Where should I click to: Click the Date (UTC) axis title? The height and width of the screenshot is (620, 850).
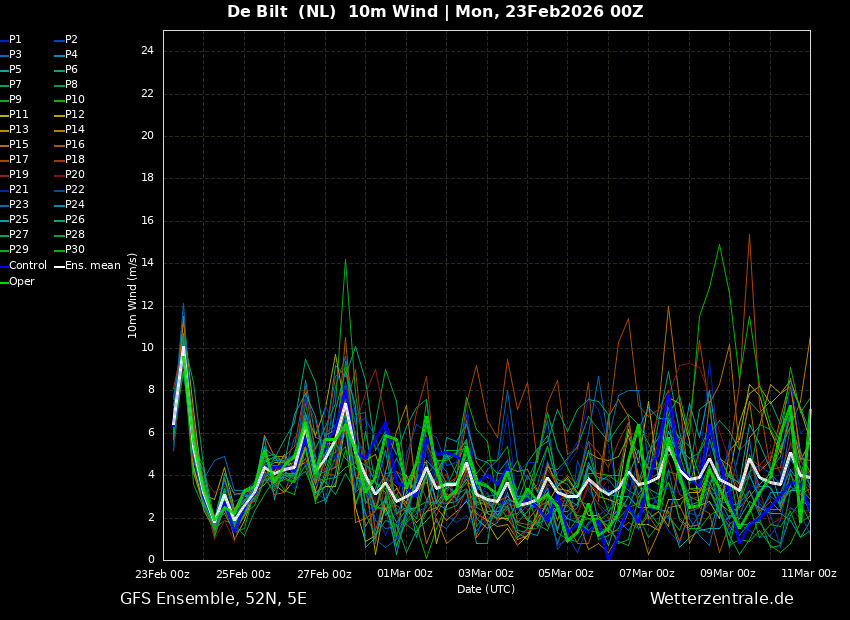tap(486, 589)
